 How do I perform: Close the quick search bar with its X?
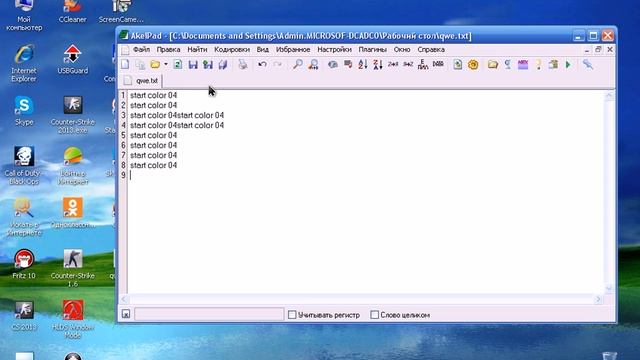[126, 314]
